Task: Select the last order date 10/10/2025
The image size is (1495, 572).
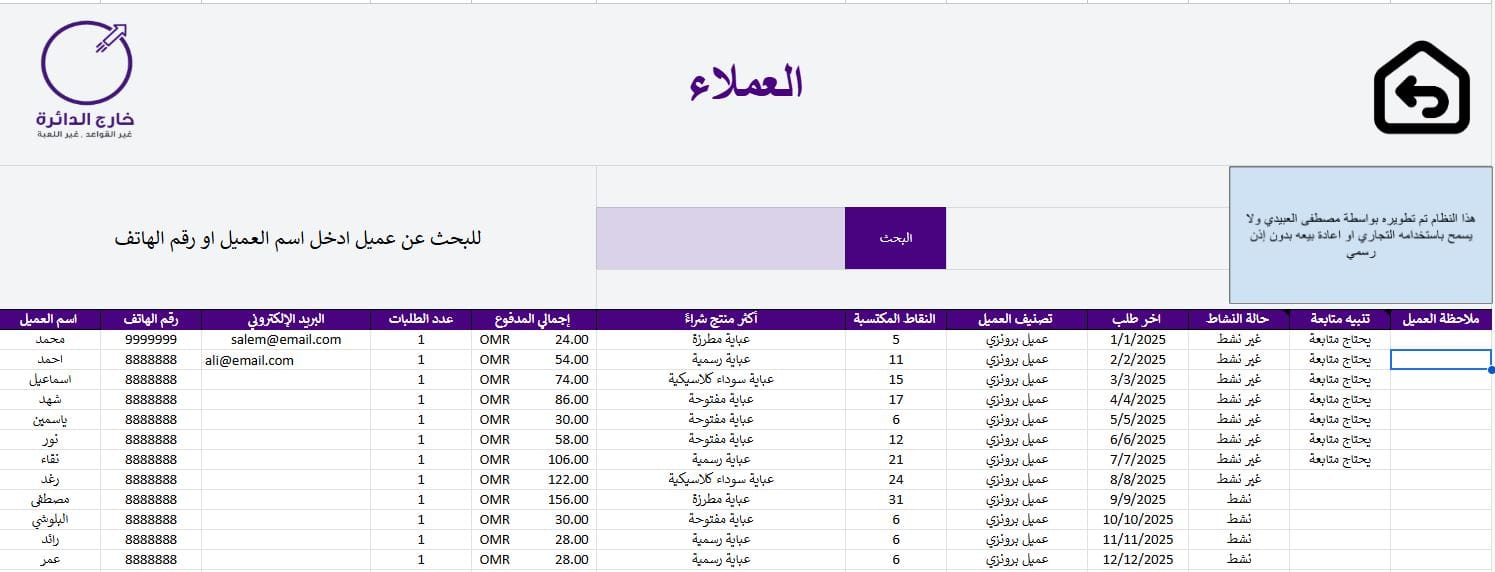Action: [1137, 519]
